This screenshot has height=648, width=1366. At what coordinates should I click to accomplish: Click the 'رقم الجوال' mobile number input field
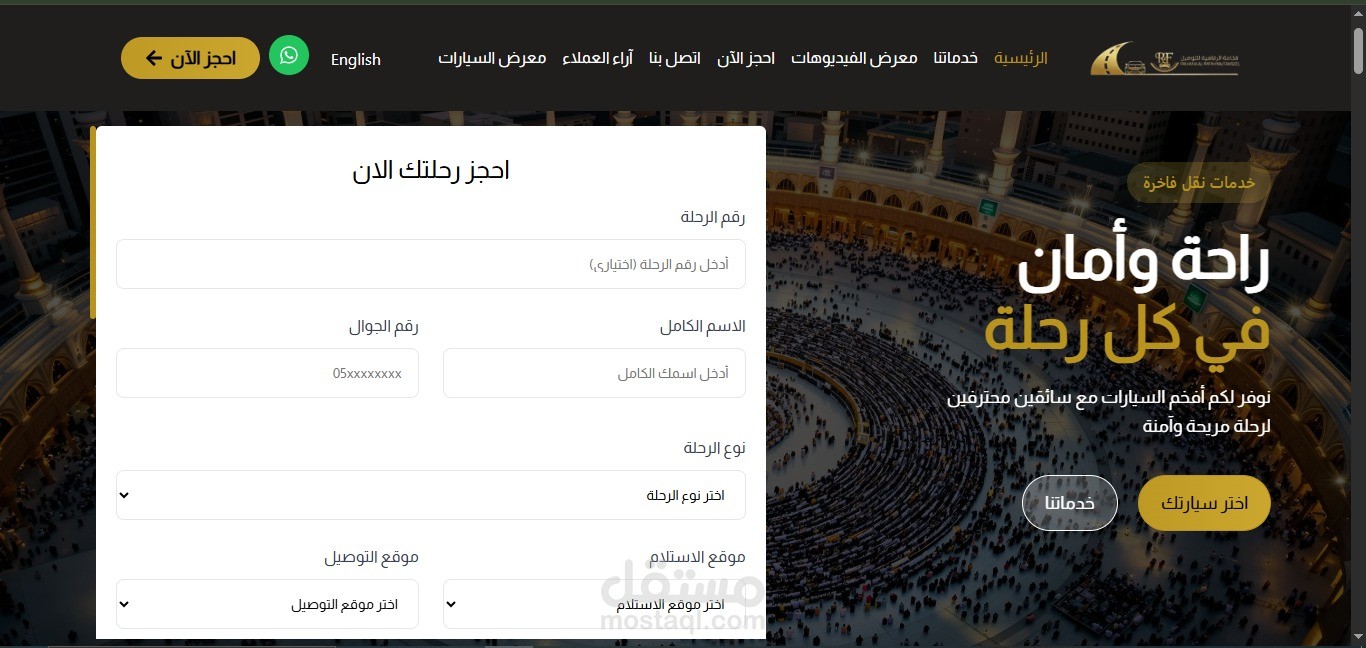coord(267,372)
